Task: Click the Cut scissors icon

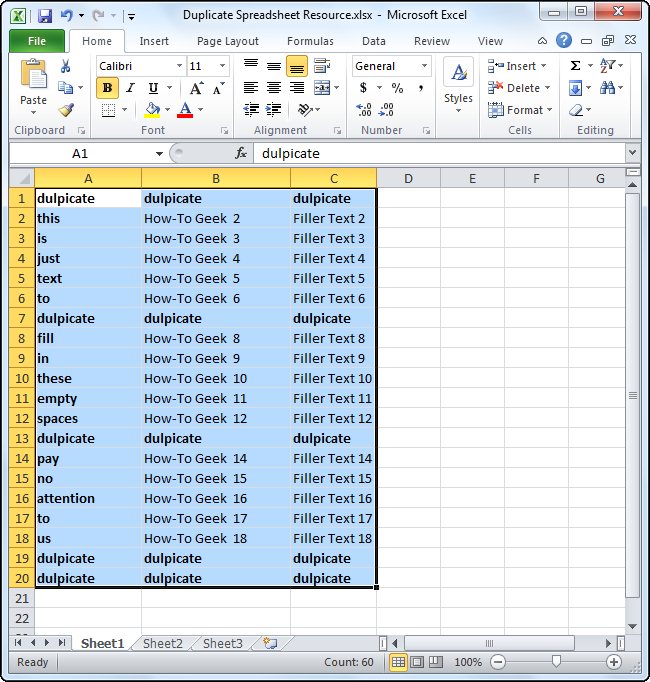Action: (65, 66)
